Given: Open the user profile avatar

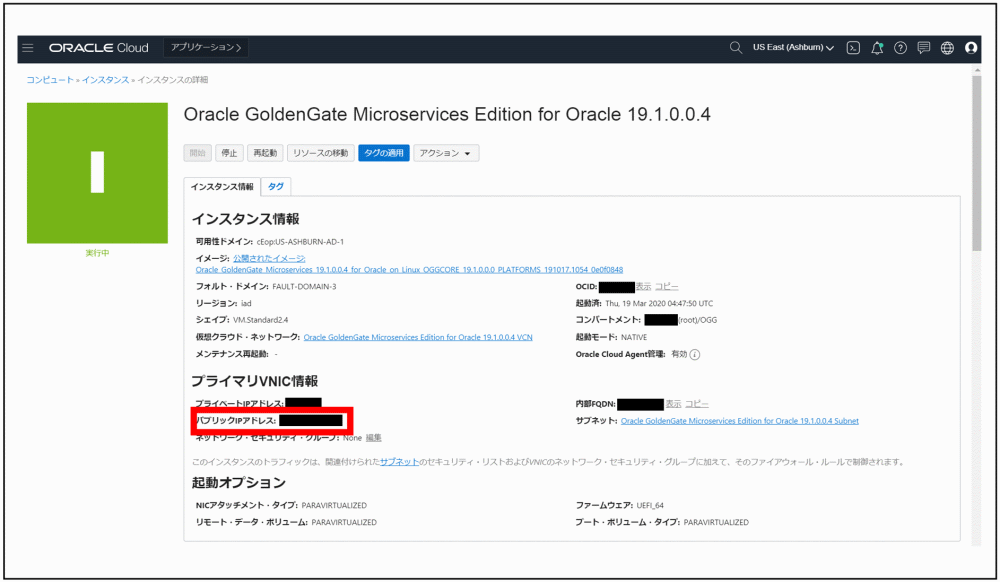Looking at the screenshot, I should [971, 48].
